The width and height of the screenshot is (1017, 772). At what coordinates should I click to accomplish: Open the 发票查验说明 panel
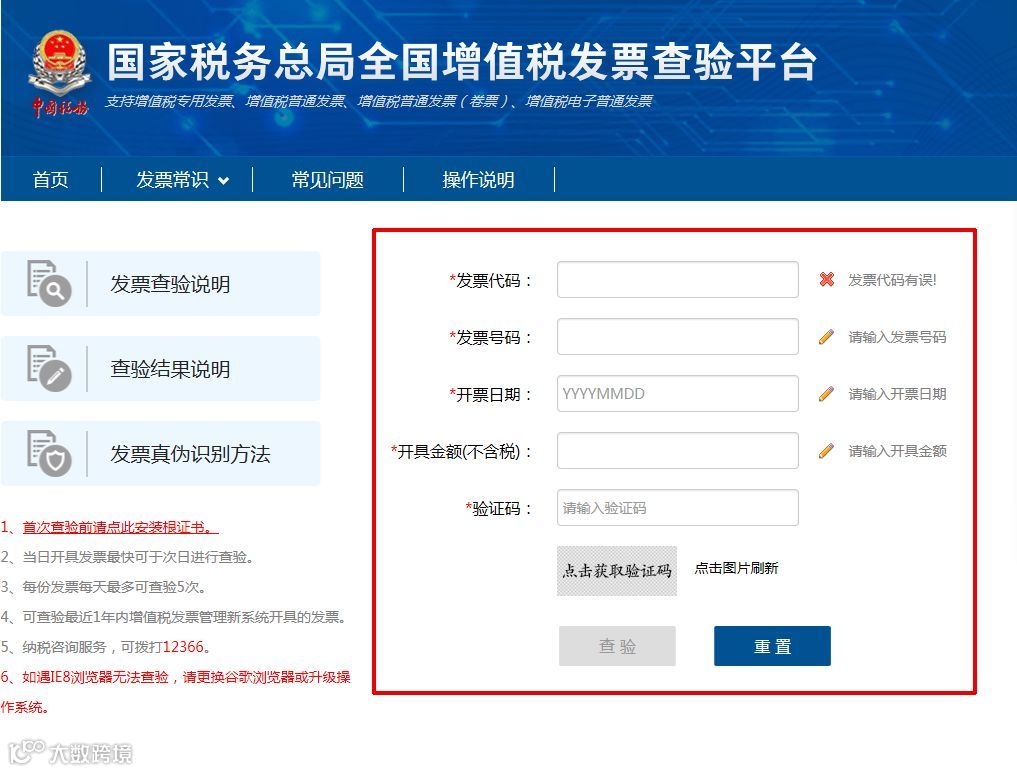(x=161, y=283)
